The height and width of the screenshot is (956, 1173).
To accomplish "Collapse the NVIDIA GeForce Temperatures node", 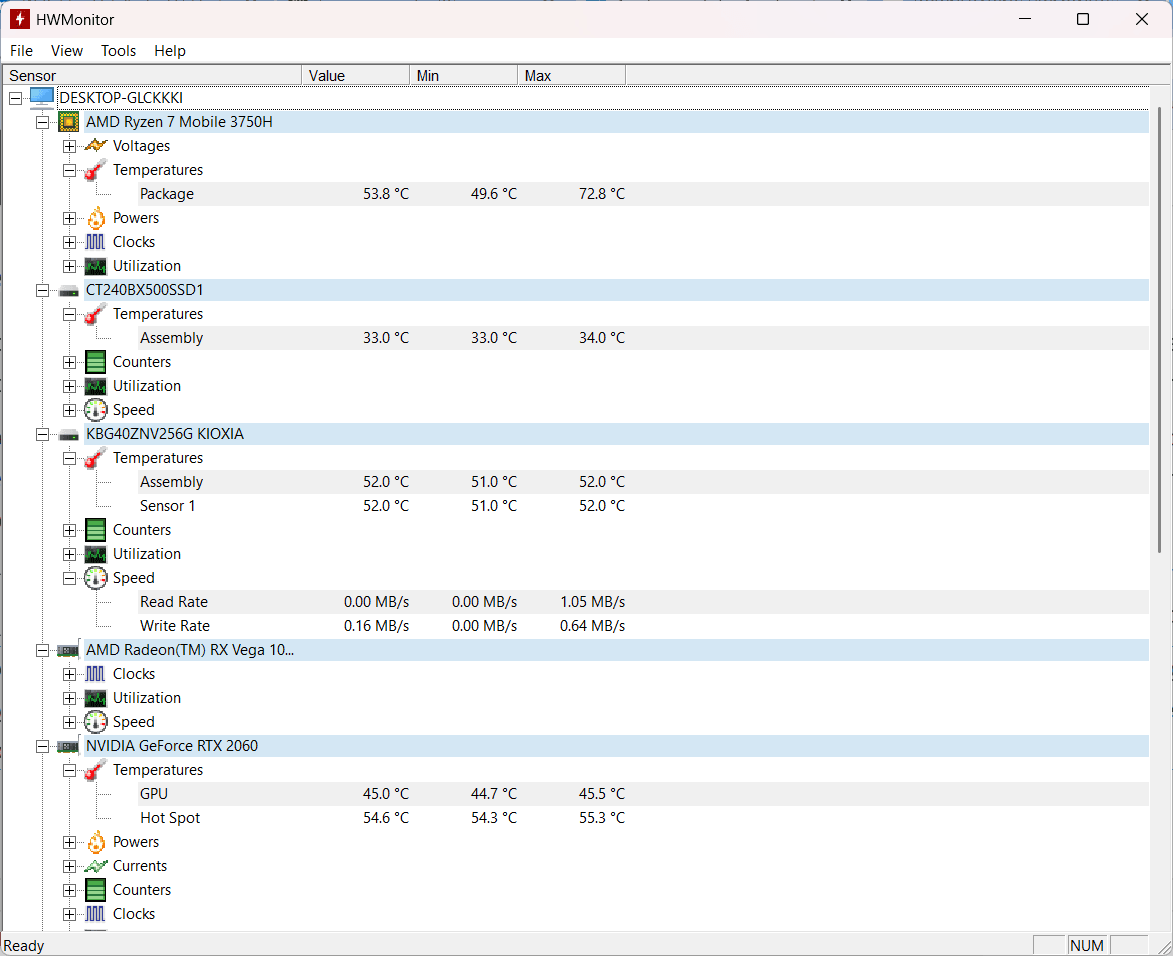I will (70, 770).
